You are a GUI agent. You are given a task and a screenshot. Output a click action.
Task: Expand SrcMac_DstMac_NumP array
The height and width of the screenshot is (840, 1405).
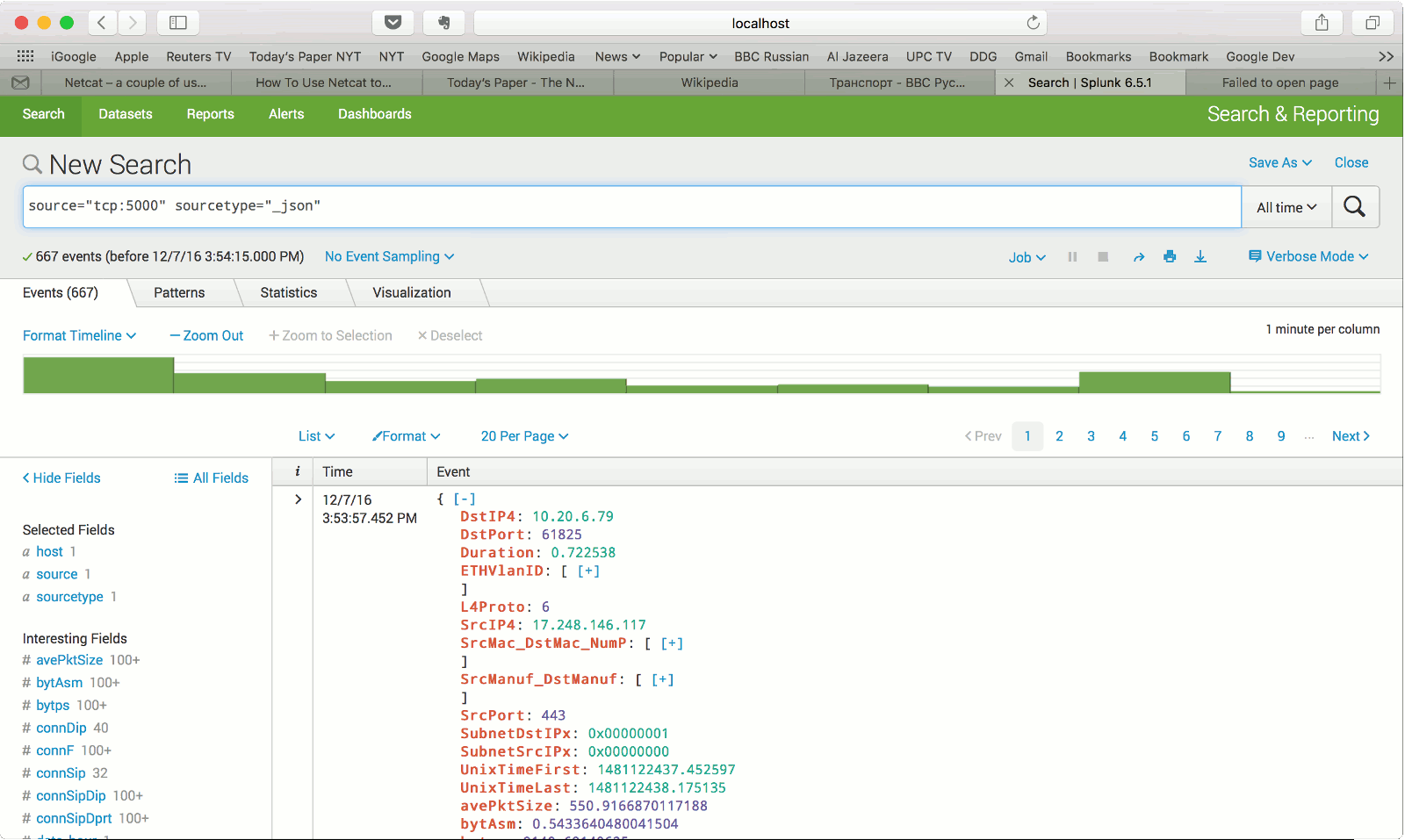pos(672,643)
